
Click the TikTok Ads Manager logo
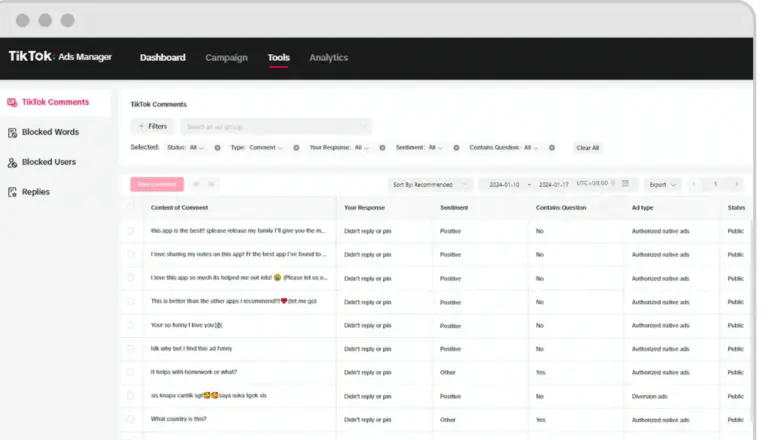click(60, 56)
